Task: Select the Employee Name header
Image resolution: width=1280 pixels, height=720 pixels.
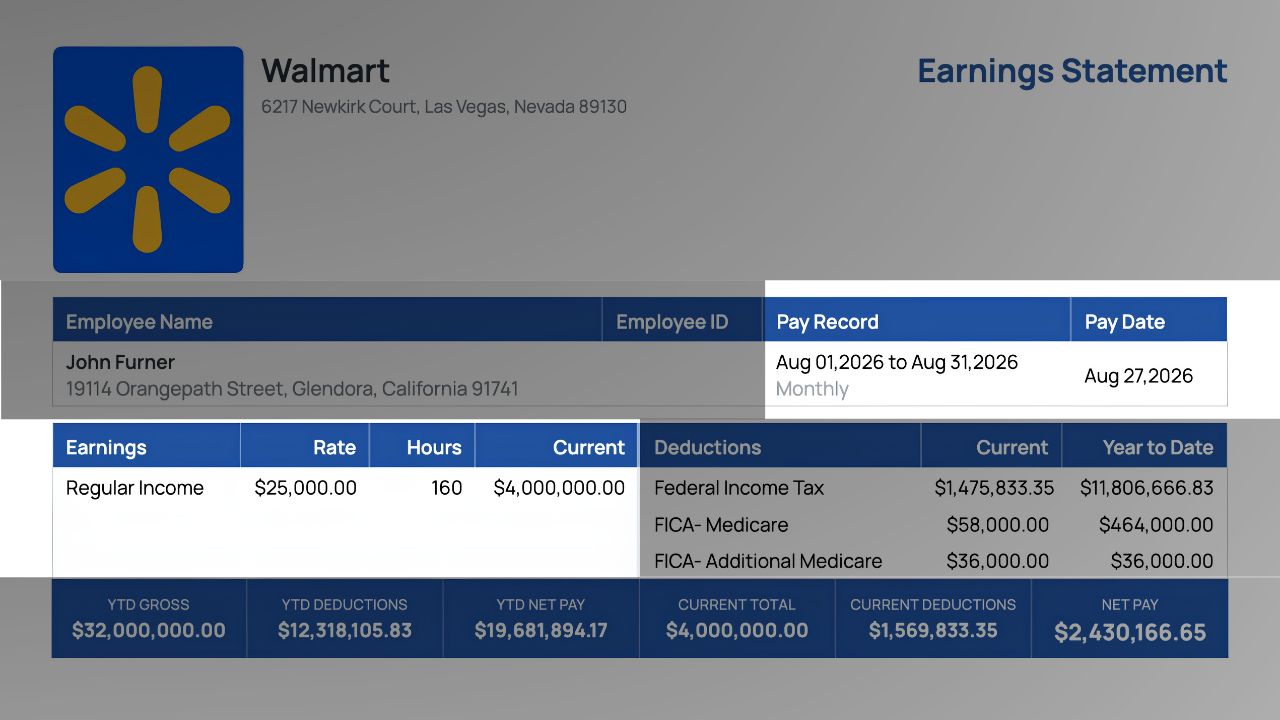Action: 139,322
